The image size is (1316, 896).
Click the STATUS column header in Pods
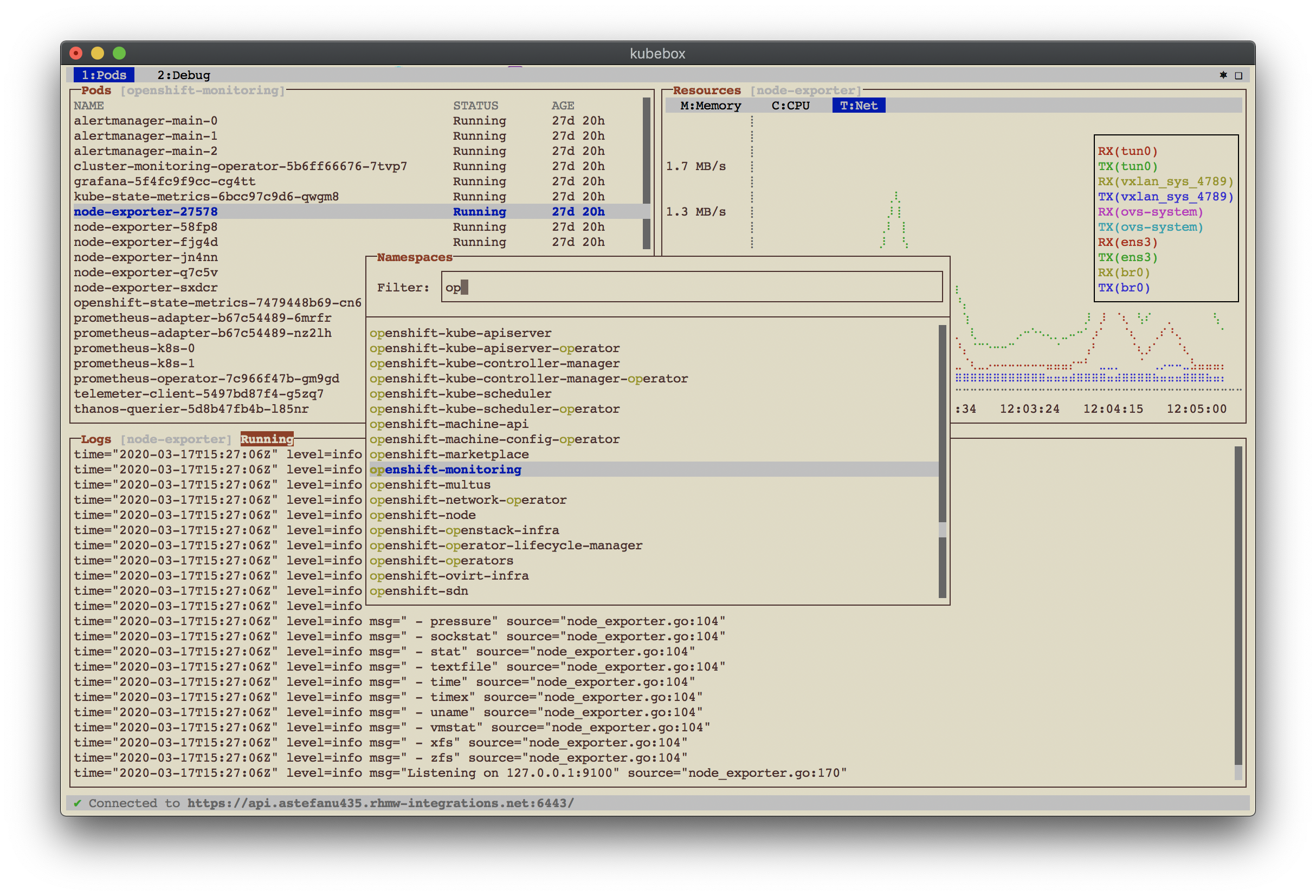click(476, 105)
